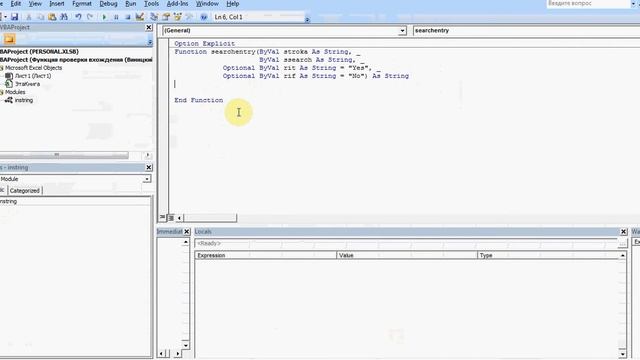
Task: Select the VBAProject (PERSONAL.XLSB) project node
Action: (x=39, y=52)
